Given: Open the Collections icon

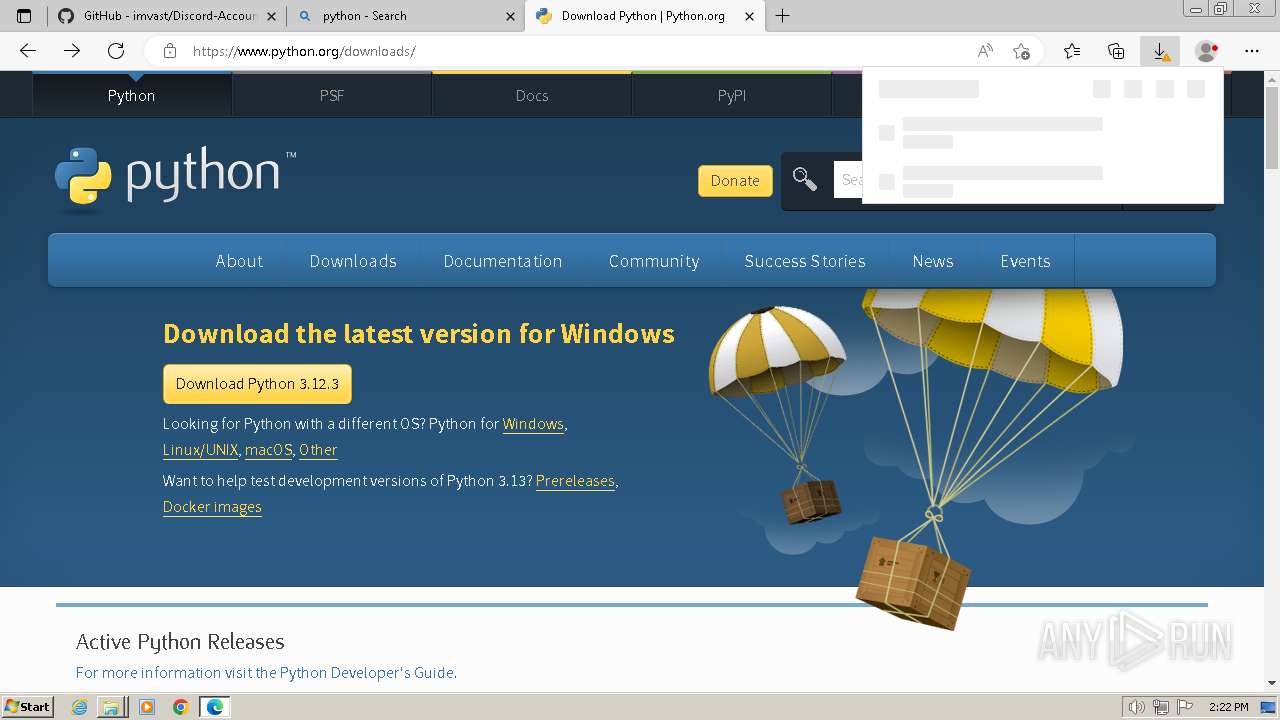Looking at the screenshot, I should [x=1116, y=51].
